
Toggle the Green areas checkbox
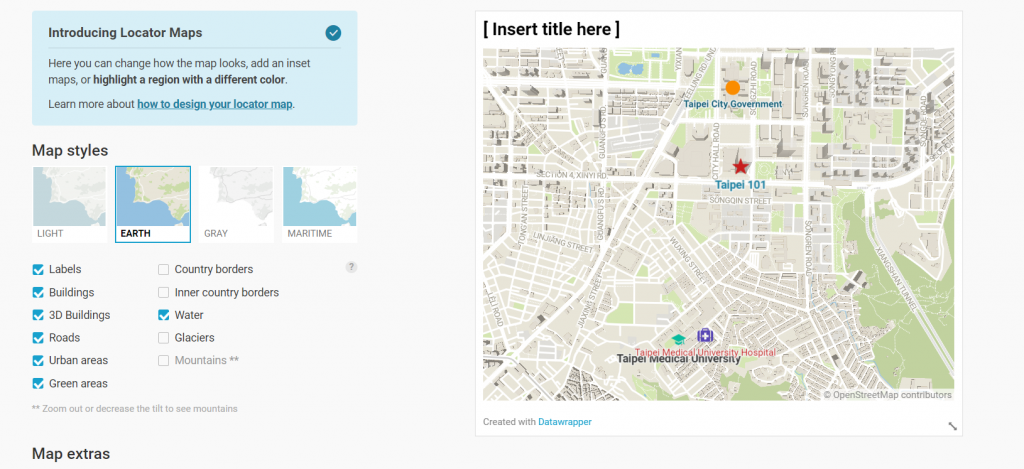coord(38,383)
